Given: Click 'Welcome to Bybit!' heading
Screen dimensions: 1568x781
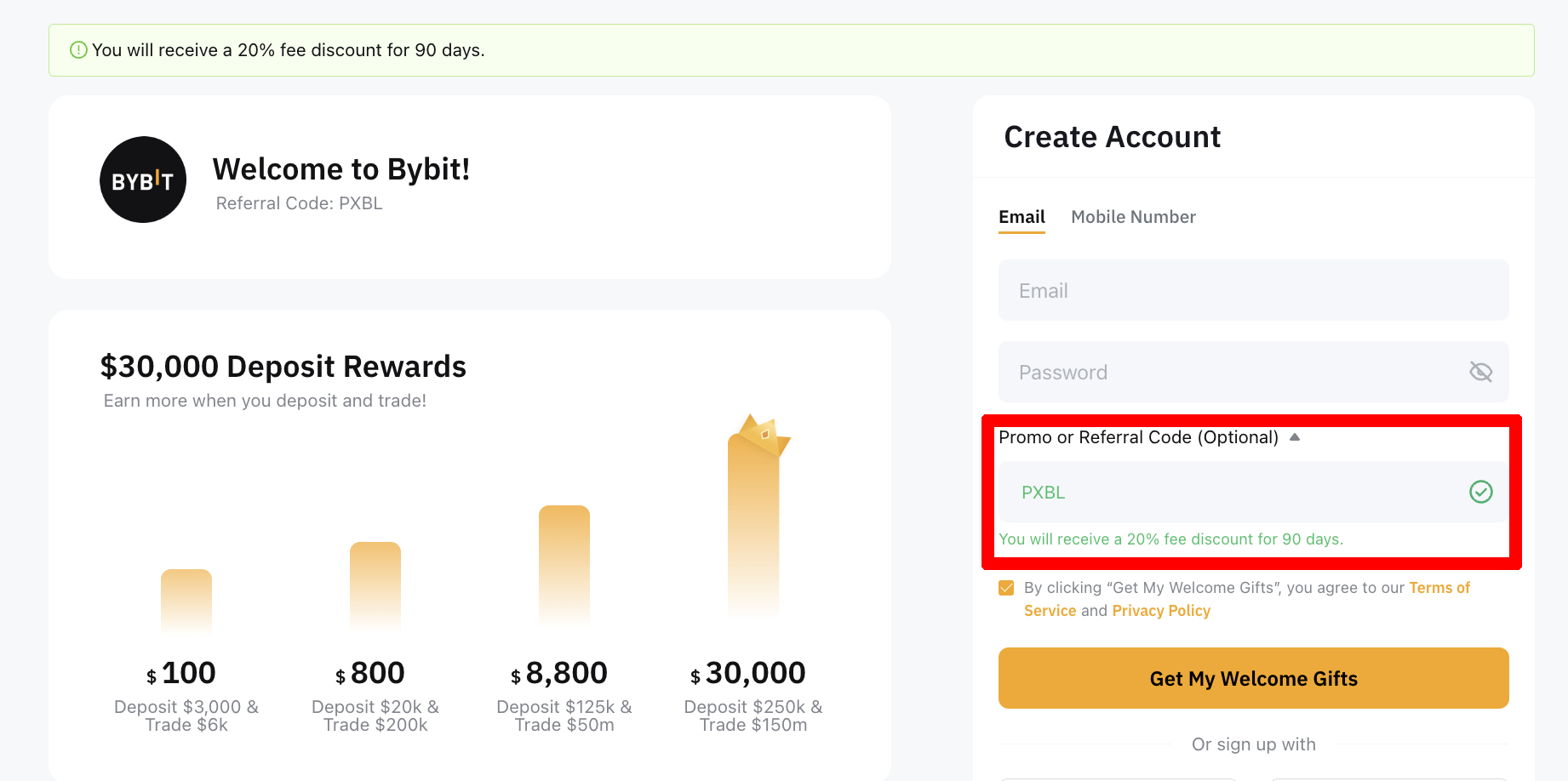Looking at the screenshot, I should point(341,169).
